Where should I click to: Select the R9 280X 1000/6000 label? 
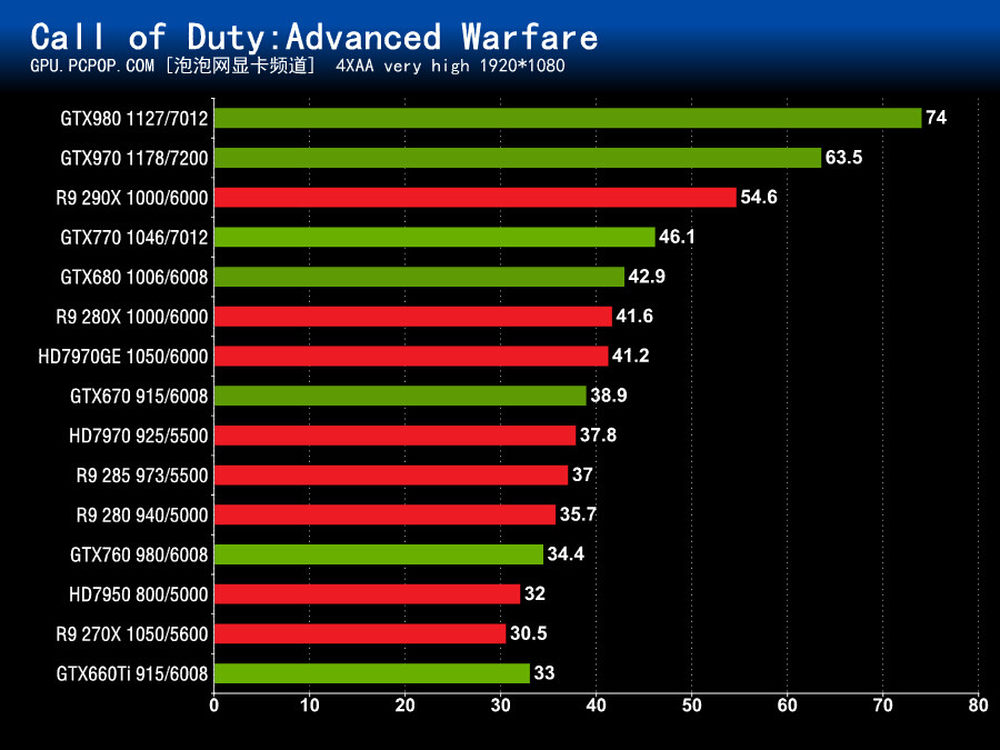coord(132,316)
